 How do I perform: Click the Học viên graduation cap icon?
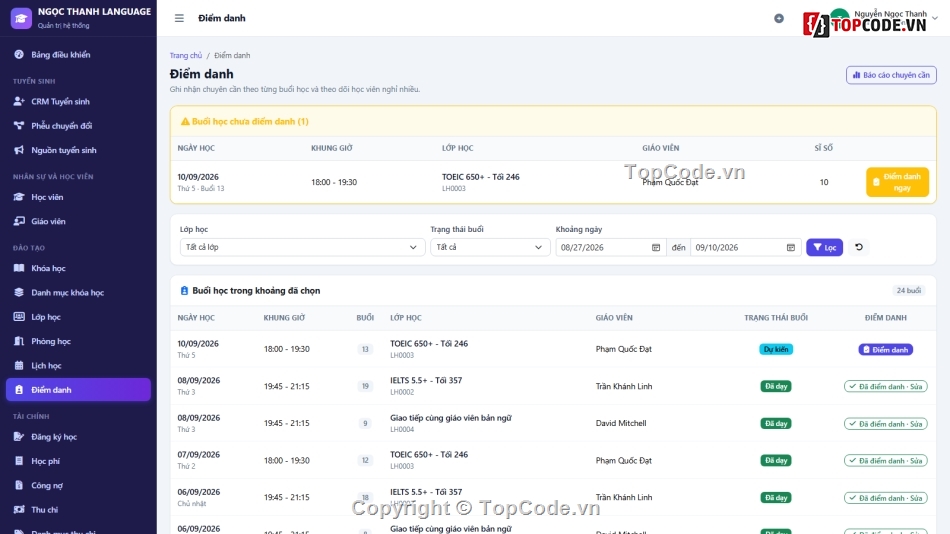pos(19,197)
